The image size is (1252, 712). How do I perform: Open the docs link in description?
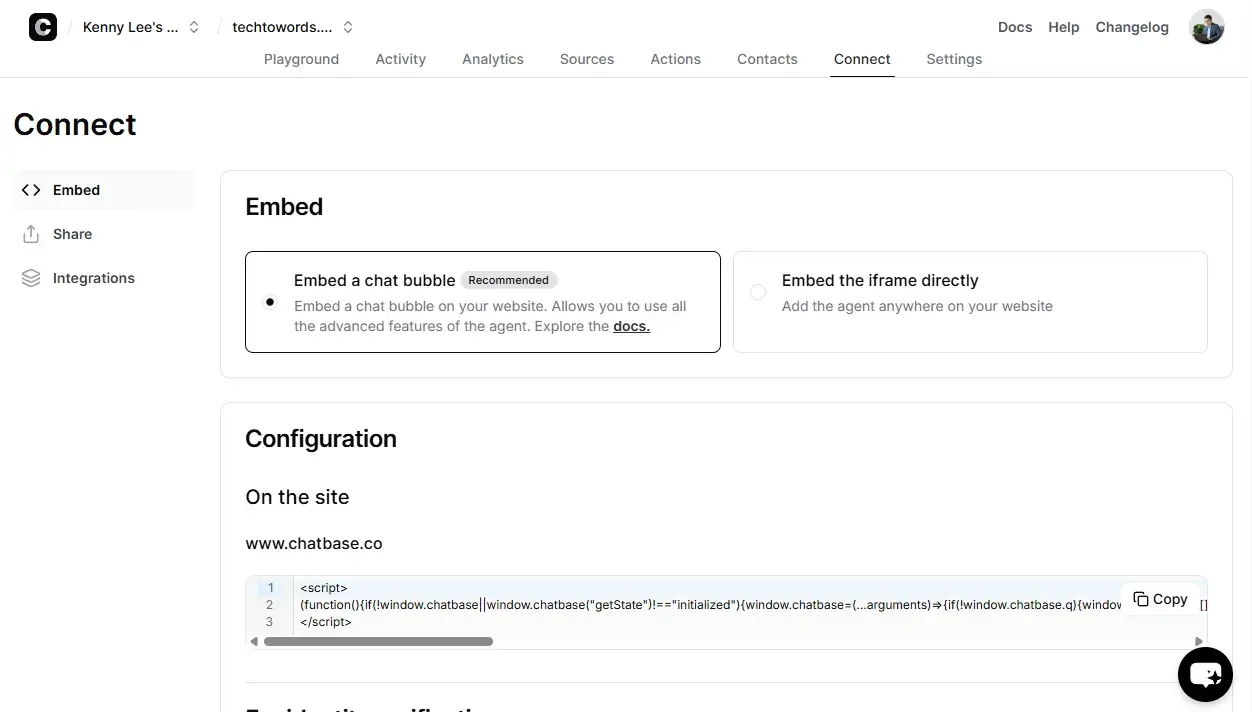pos(631,326)
